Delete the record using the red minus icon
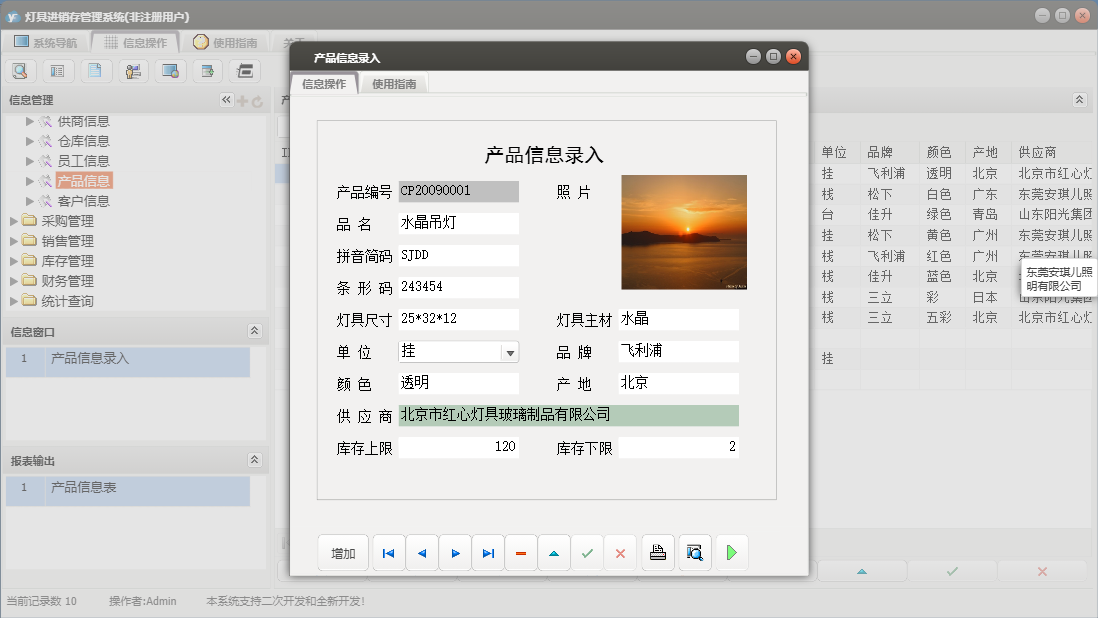Image resolution: width=1098 pixels, height=618 pixels. pos(520,552)
